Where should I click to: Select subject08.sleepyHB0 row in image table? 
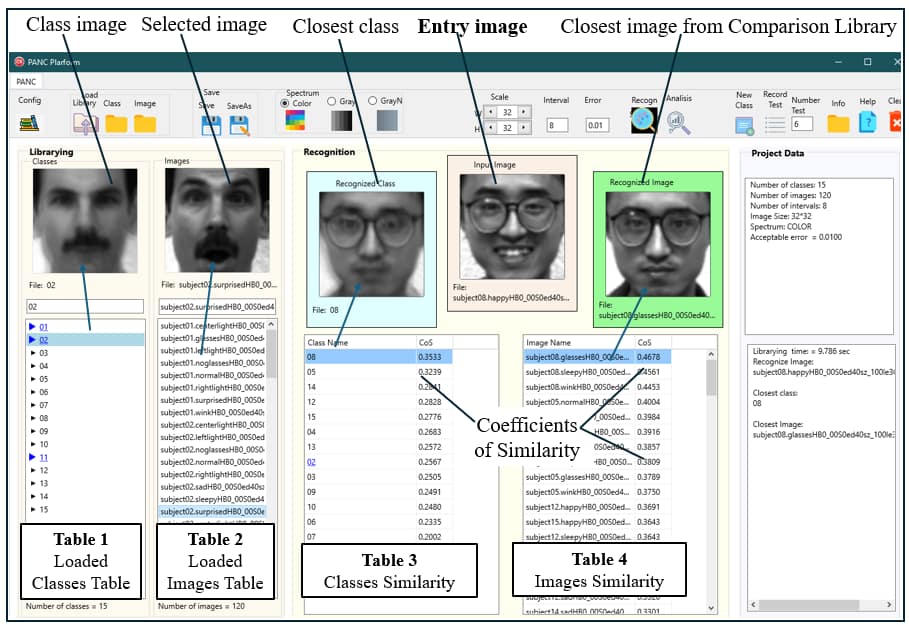597,372
